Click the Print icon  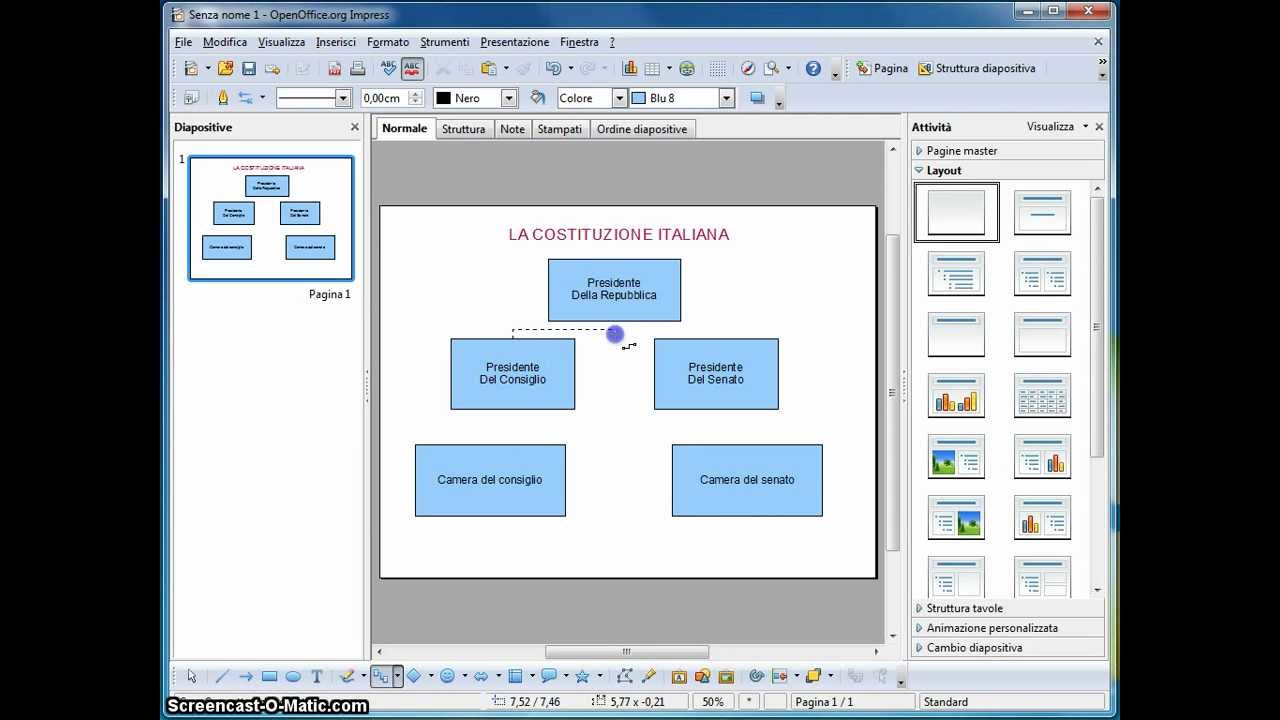(357, 68)
